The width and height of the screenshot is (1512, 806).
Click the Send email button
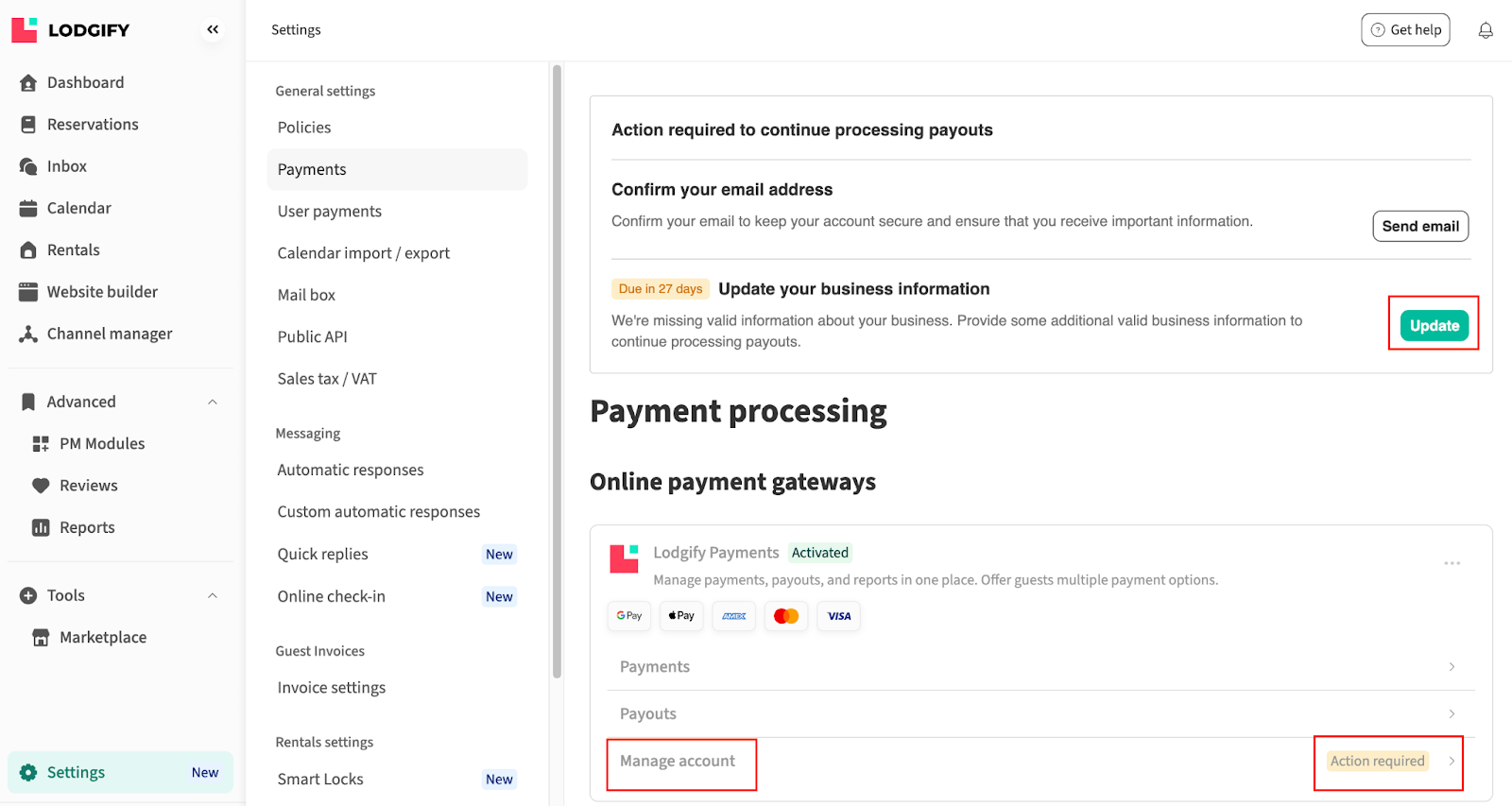click(x=1419, y=227)
